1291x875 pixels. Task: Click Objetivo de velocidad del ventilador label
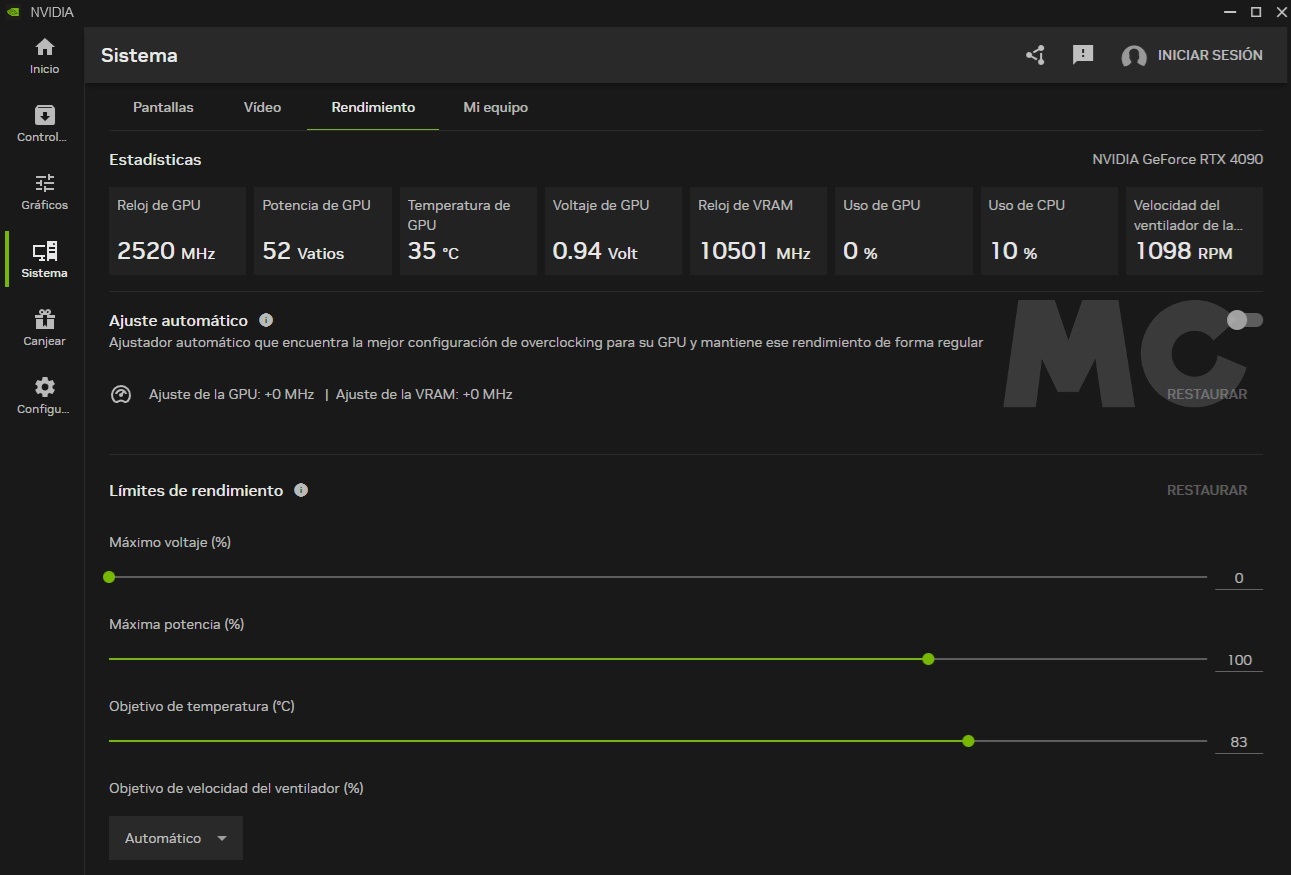pos(236,788)
